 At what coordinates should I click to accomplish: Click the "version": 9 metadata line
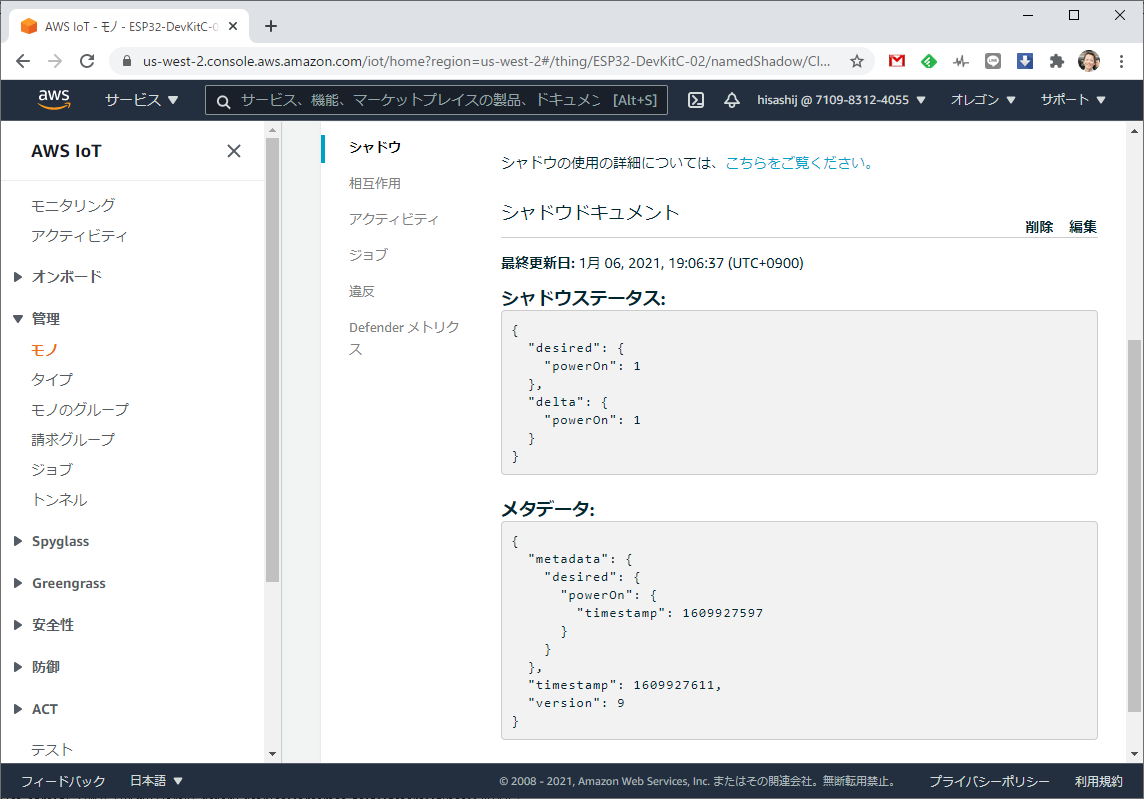576,703
